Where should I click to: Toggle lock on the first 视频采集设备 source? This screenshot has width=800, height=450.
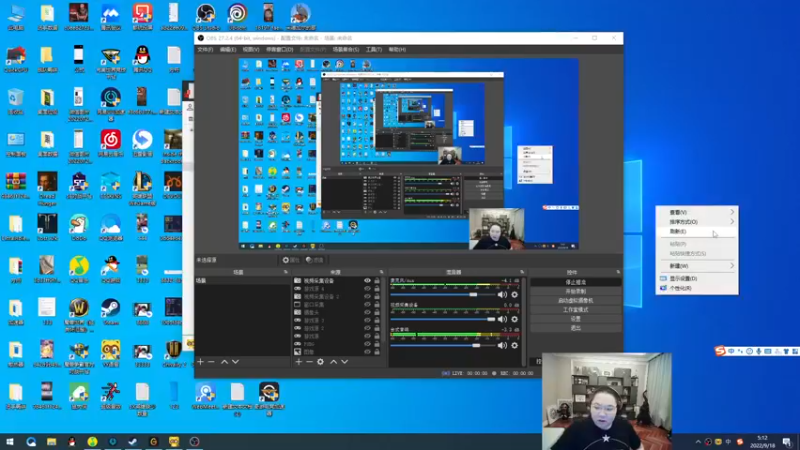click(x=377, y=281)
